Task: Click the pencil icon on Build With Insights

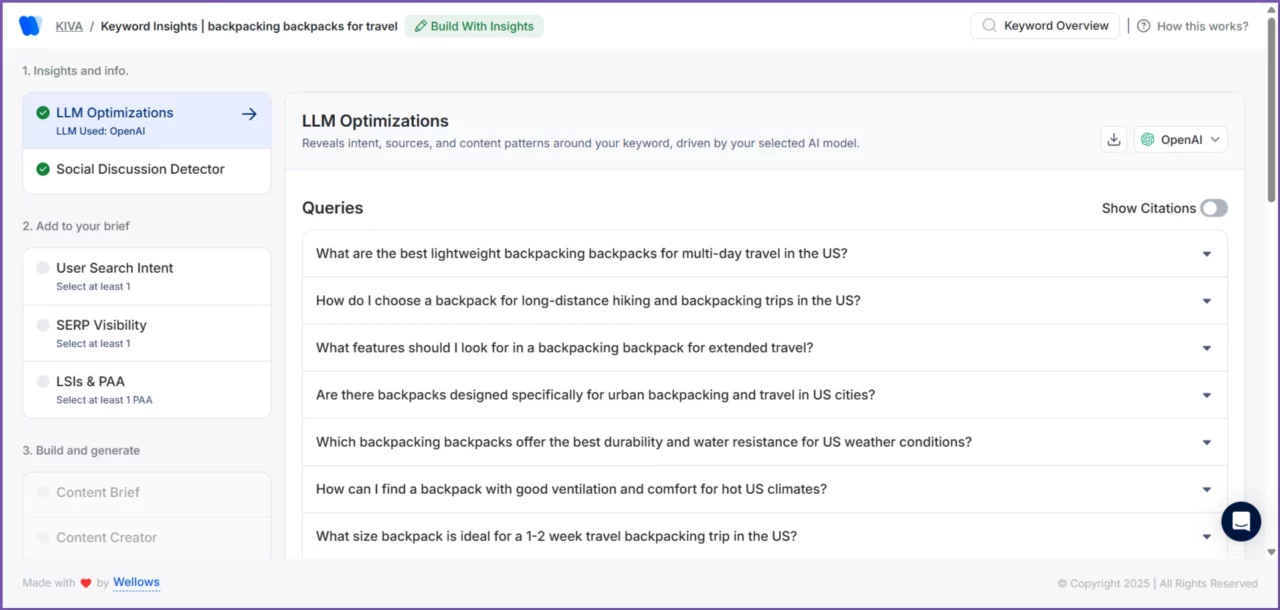Action: click(x=420, y=26)
